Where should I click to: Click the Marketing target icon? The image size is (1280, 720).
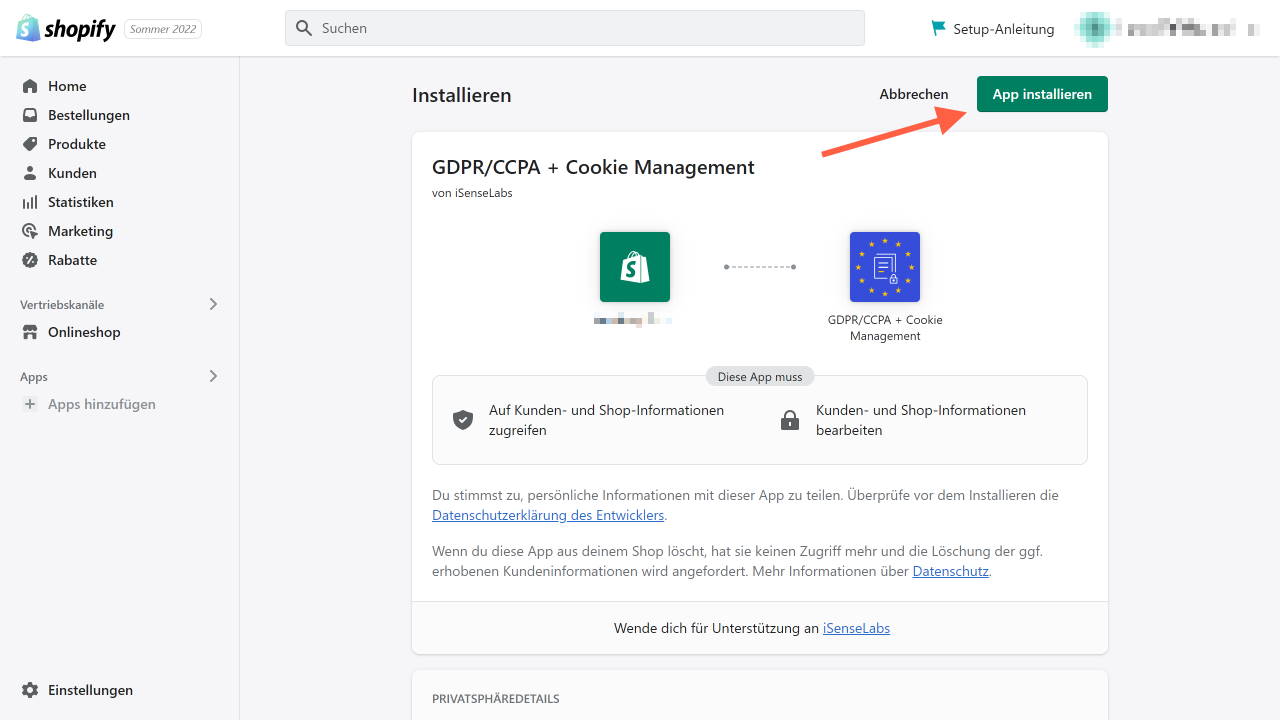click(x=30, y=231)
